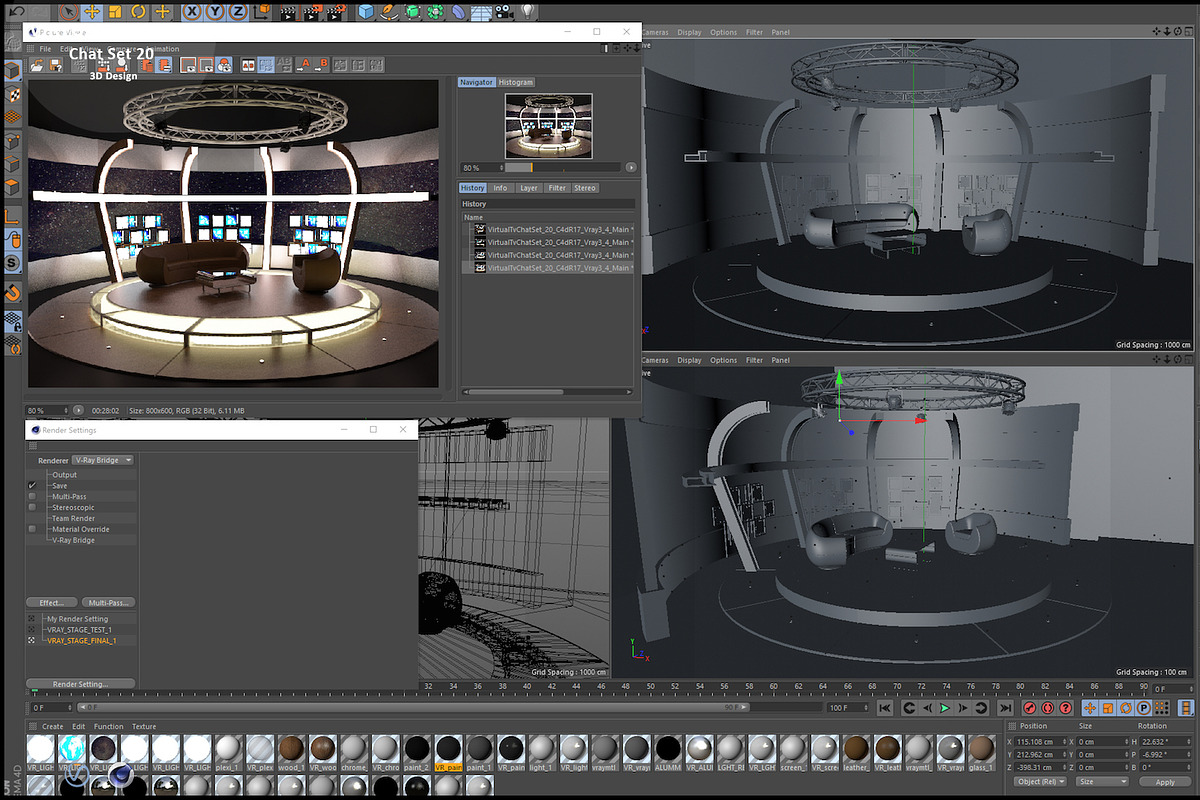Switch to the Navigator tab
Viewport: 1200px width, 800px height.
click(x=476, y=82)
